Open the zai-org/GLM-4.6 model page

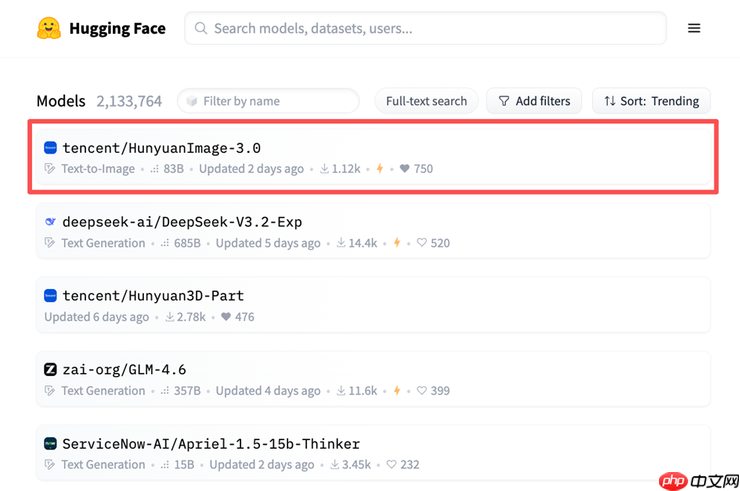click(124, 369)
